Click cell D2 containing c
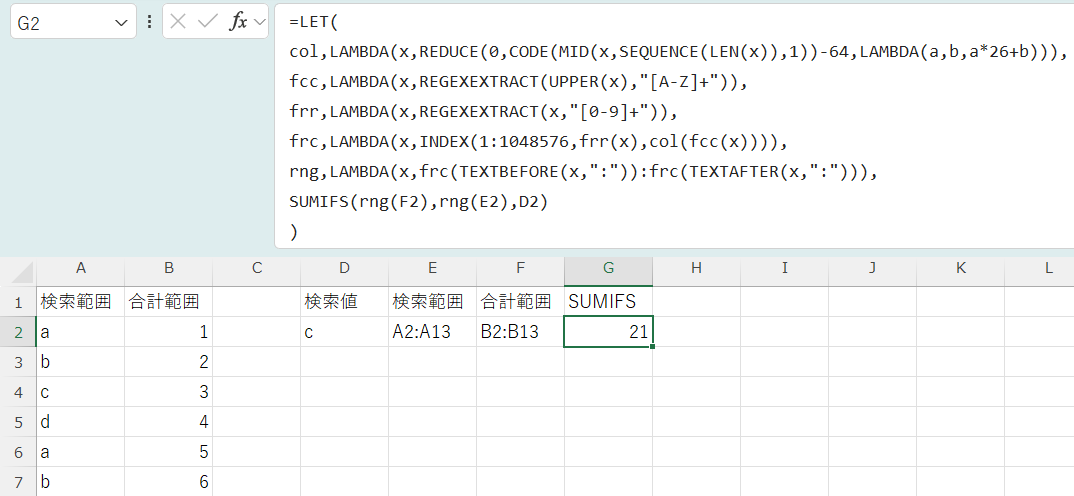Viewport: 1074px width, 496px height. [x=345, y=332]
